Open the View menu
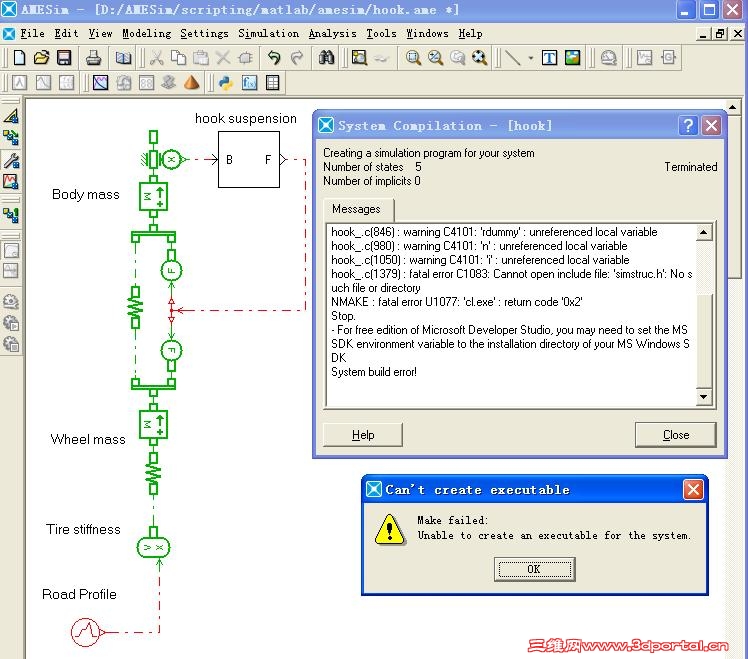The width and height of the screenshot is (748, 659). pos(100,33)
